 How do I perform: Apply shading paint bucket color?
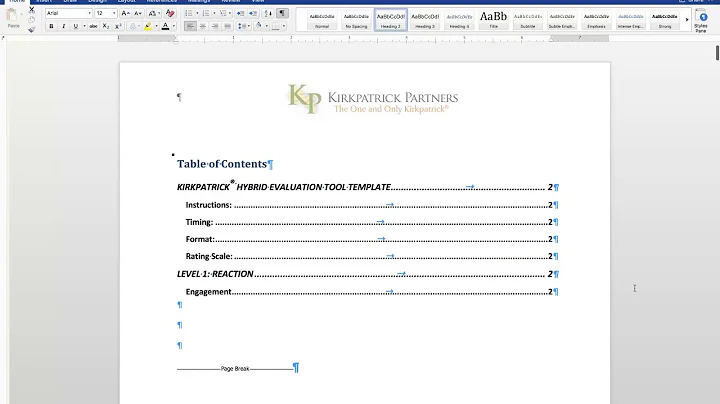click(259, 26)
